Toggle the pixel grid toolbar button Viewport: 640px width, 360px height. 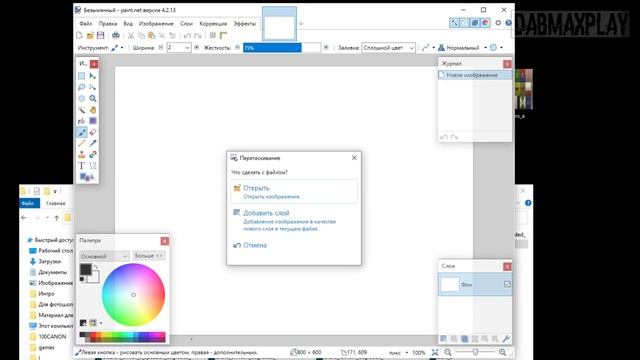213,36
